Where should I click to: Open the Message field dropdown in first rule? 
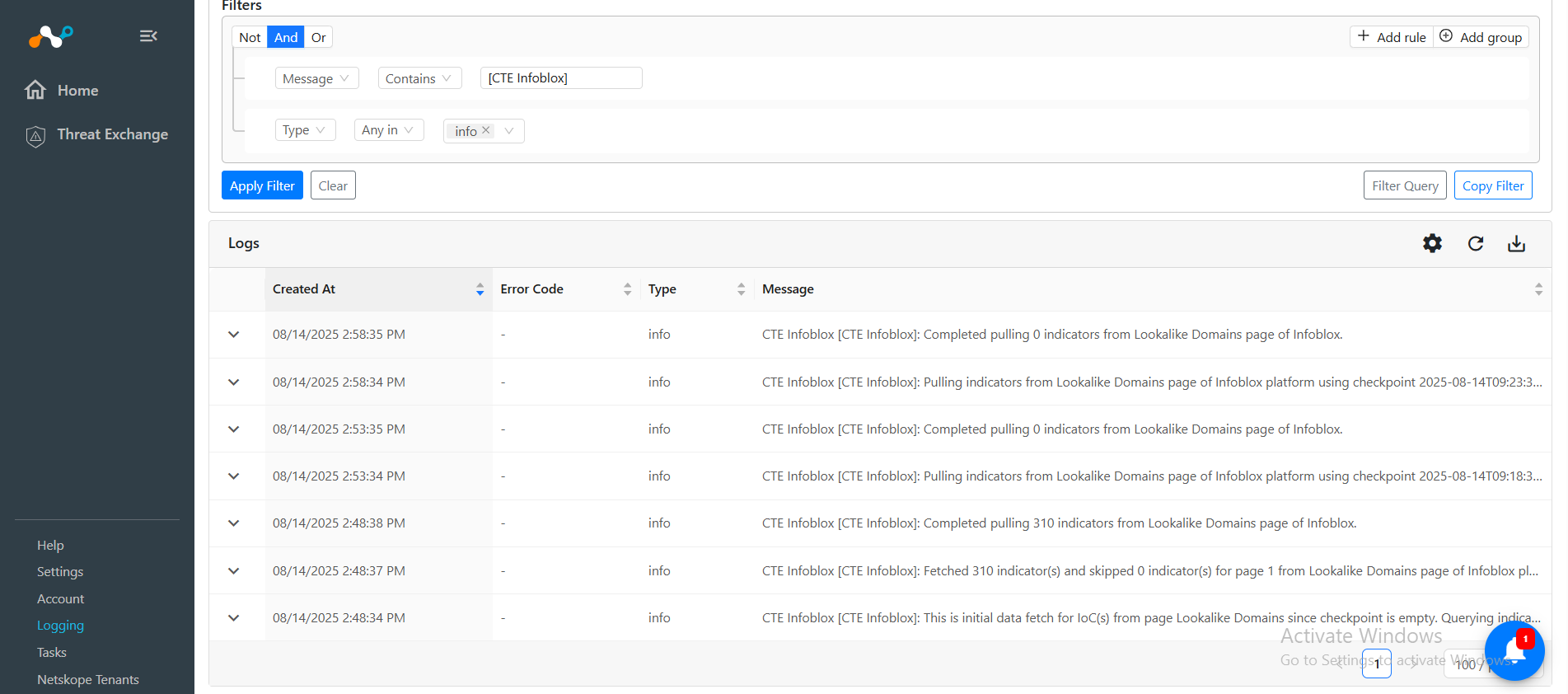pos(316,78)
